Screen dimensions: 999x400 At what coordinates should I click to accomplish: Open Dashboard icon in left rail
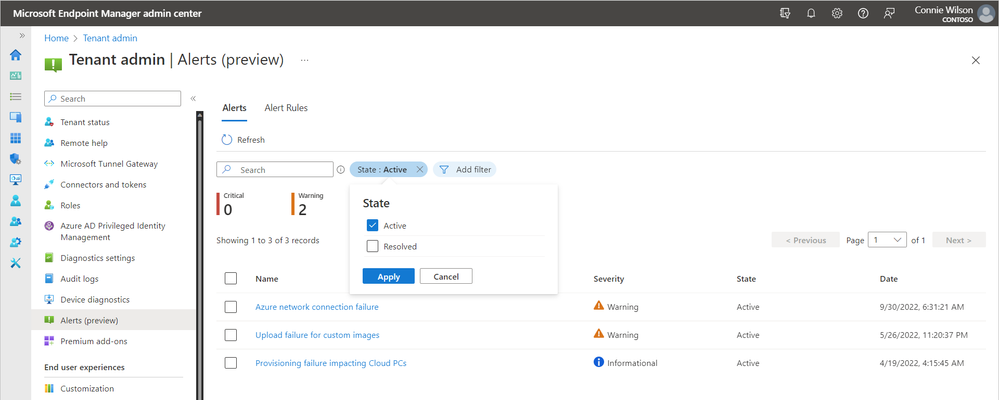[x=16, y=76]
